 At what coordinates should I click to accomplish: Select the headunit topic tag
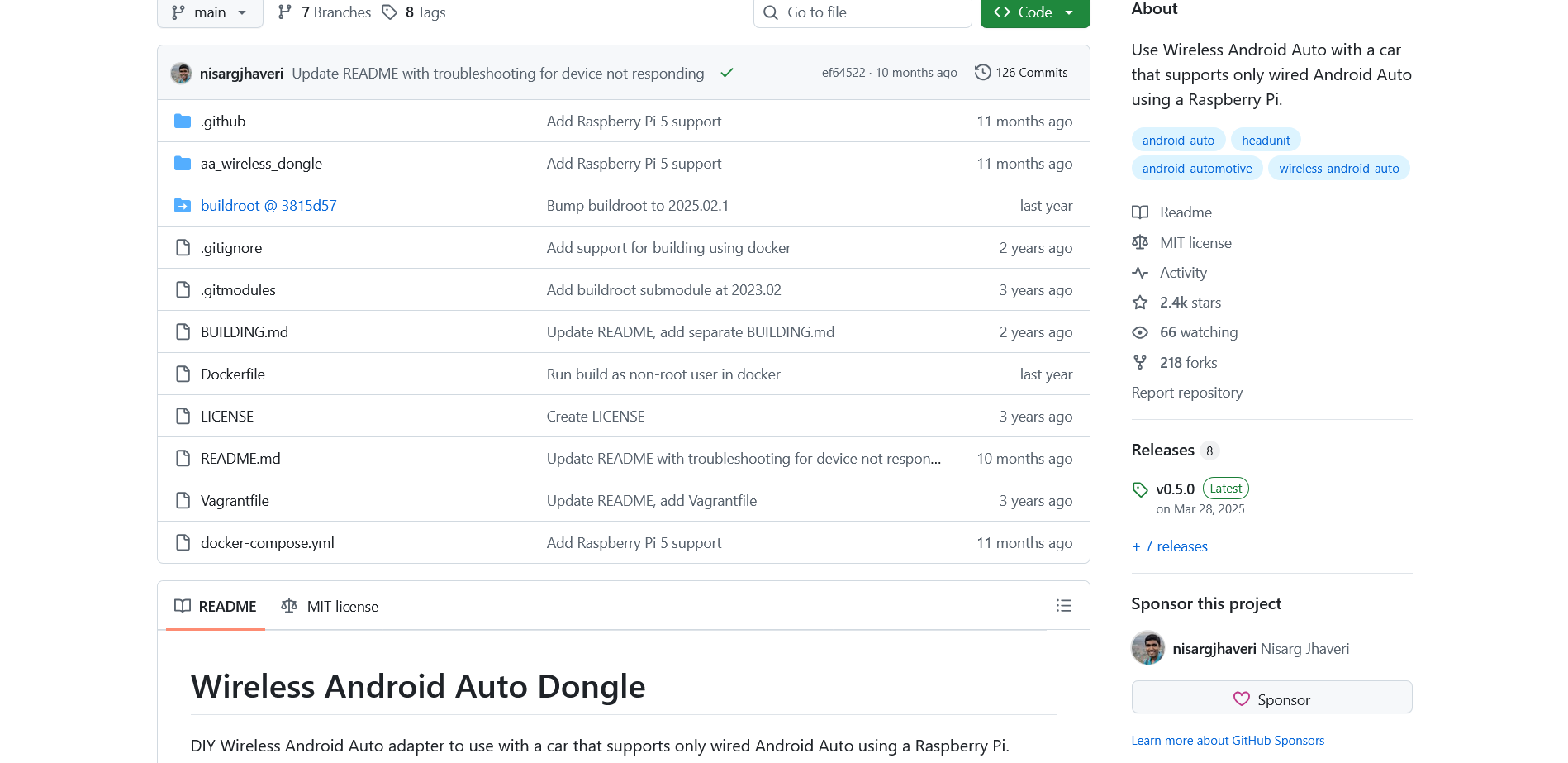coord(1266,141)
